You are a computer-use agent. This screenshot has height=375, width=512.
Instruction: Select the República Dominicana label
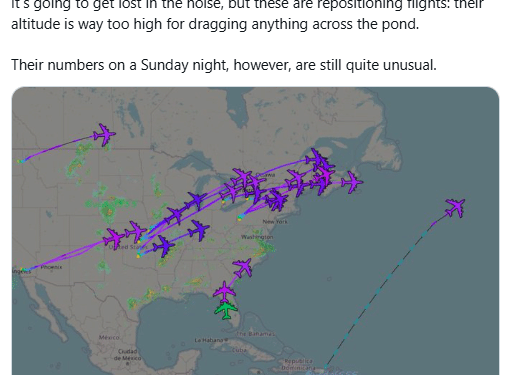point(299,364)
